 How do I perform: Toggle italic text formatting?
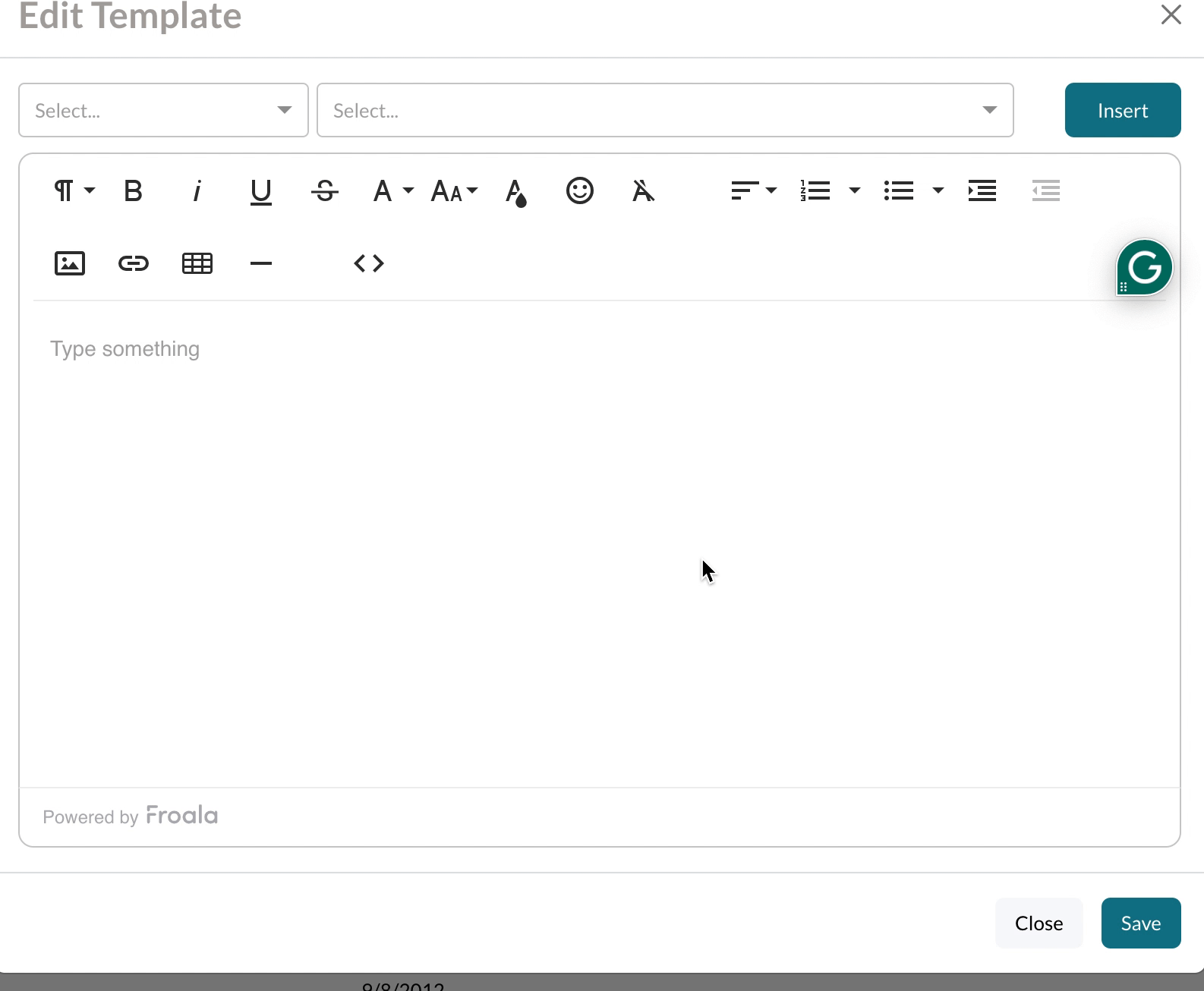pos(197,190)
